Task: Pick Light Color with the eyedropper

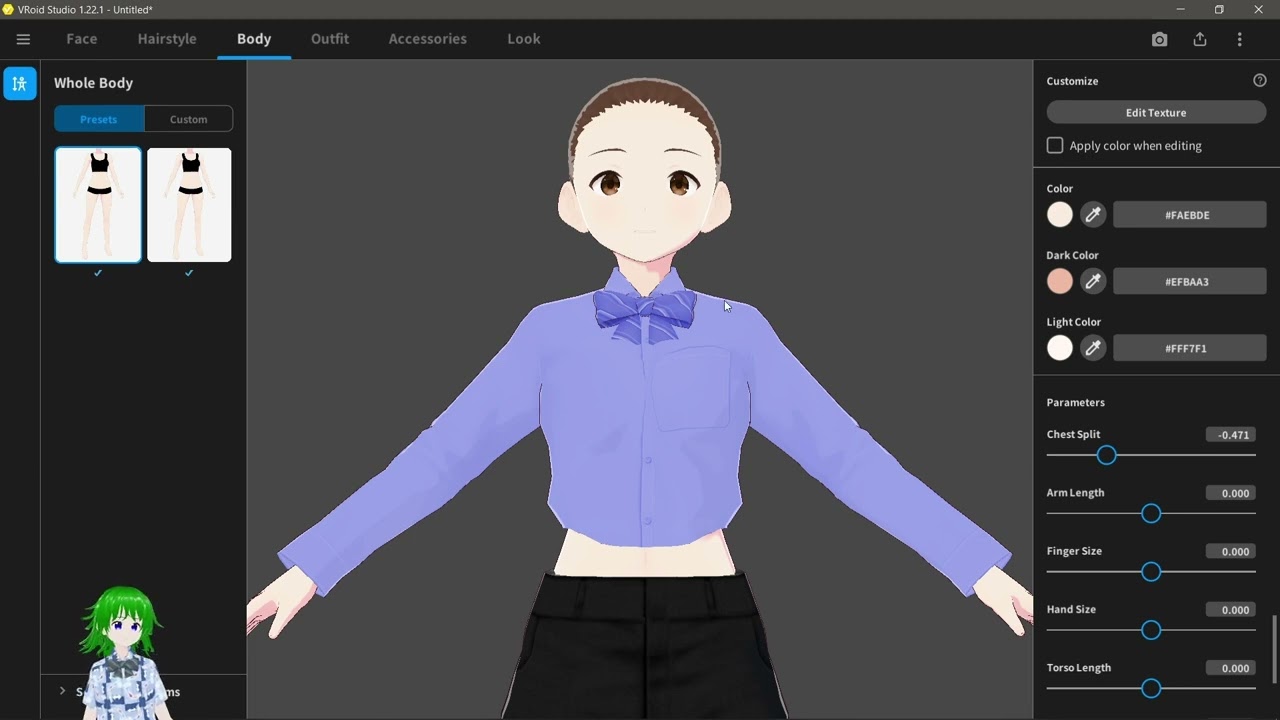Action: point(1093,348)
